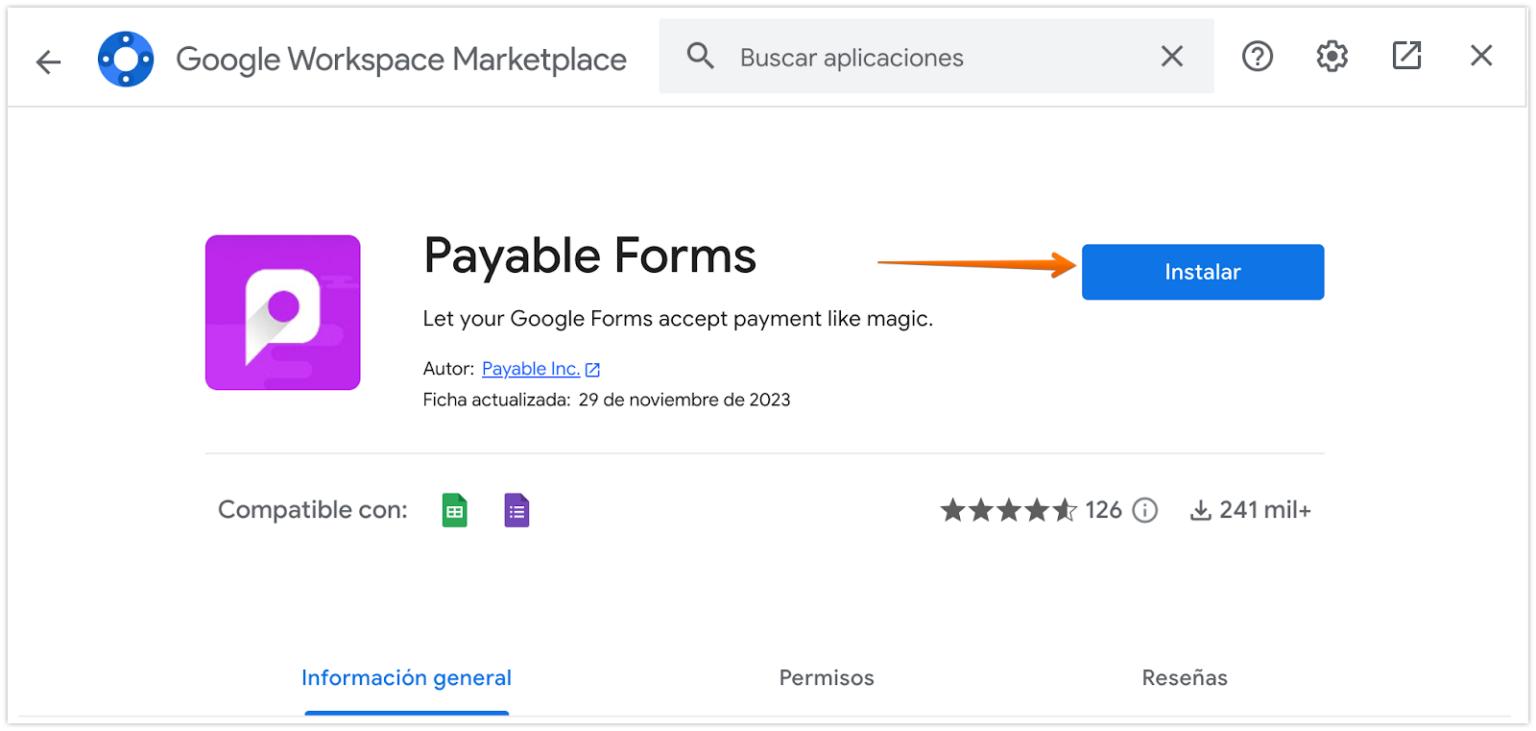The image size is (1536, 731).
Task: Click the Payable Forms app logo
Action: pyautogui.click(x=282, y=311)
